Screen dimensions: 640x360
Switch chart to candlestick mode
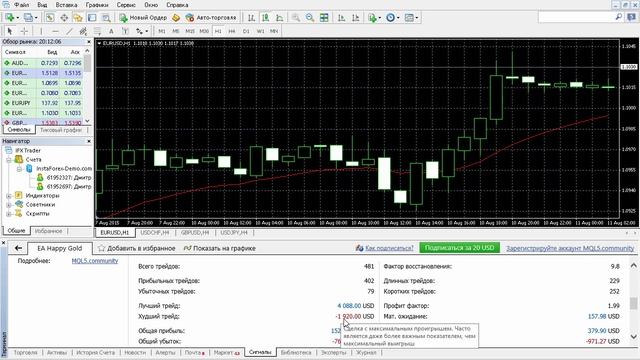265,18
